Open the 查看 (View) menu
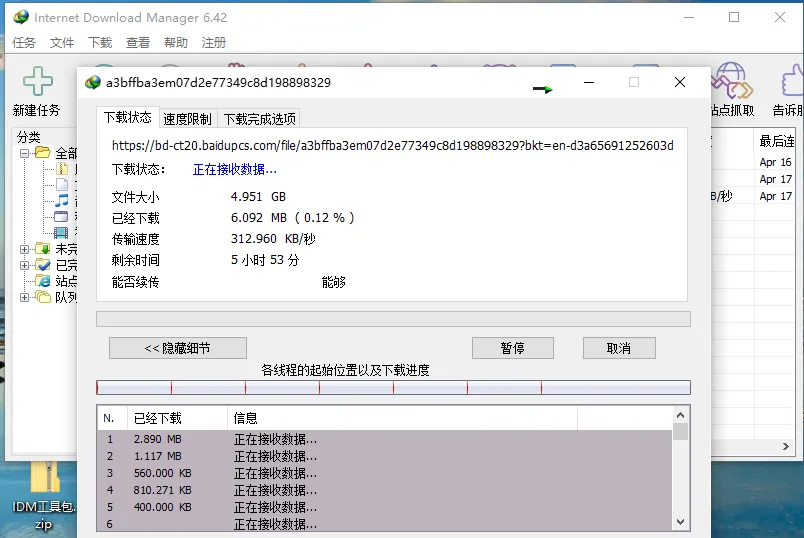Screen dimensions: 804x538 pos(138,43)
